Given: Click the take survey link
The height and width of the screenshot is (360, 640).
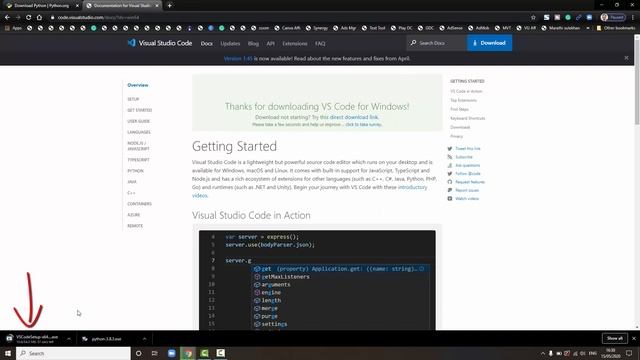Looking at the screenshot, I should tap(364, 124).
